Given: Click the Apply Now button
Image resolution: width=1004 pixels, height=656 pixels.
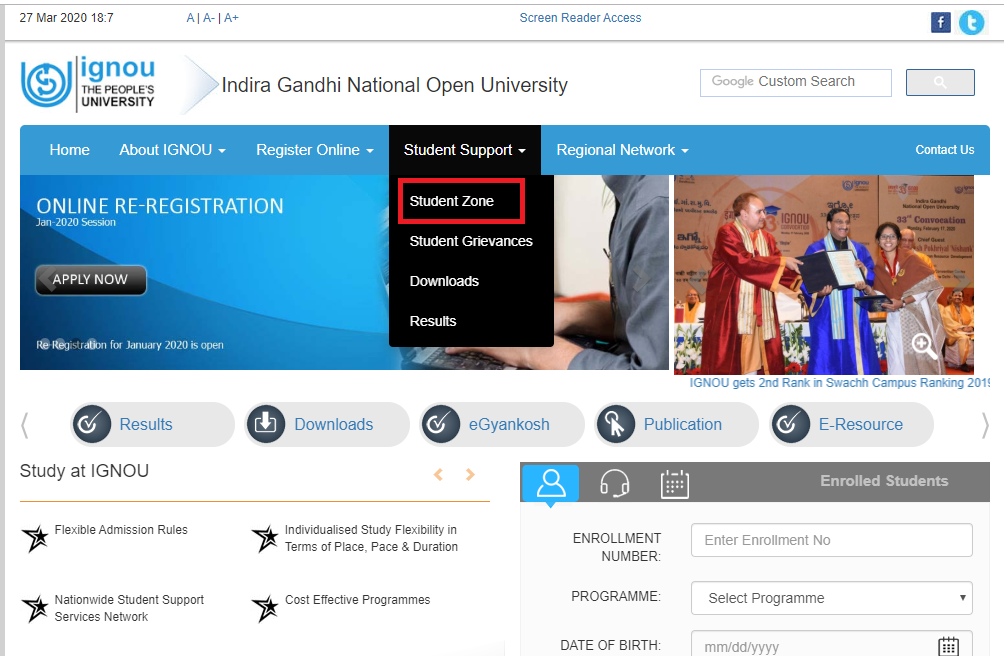Looking at the screenshot, I should click(90, 280).
